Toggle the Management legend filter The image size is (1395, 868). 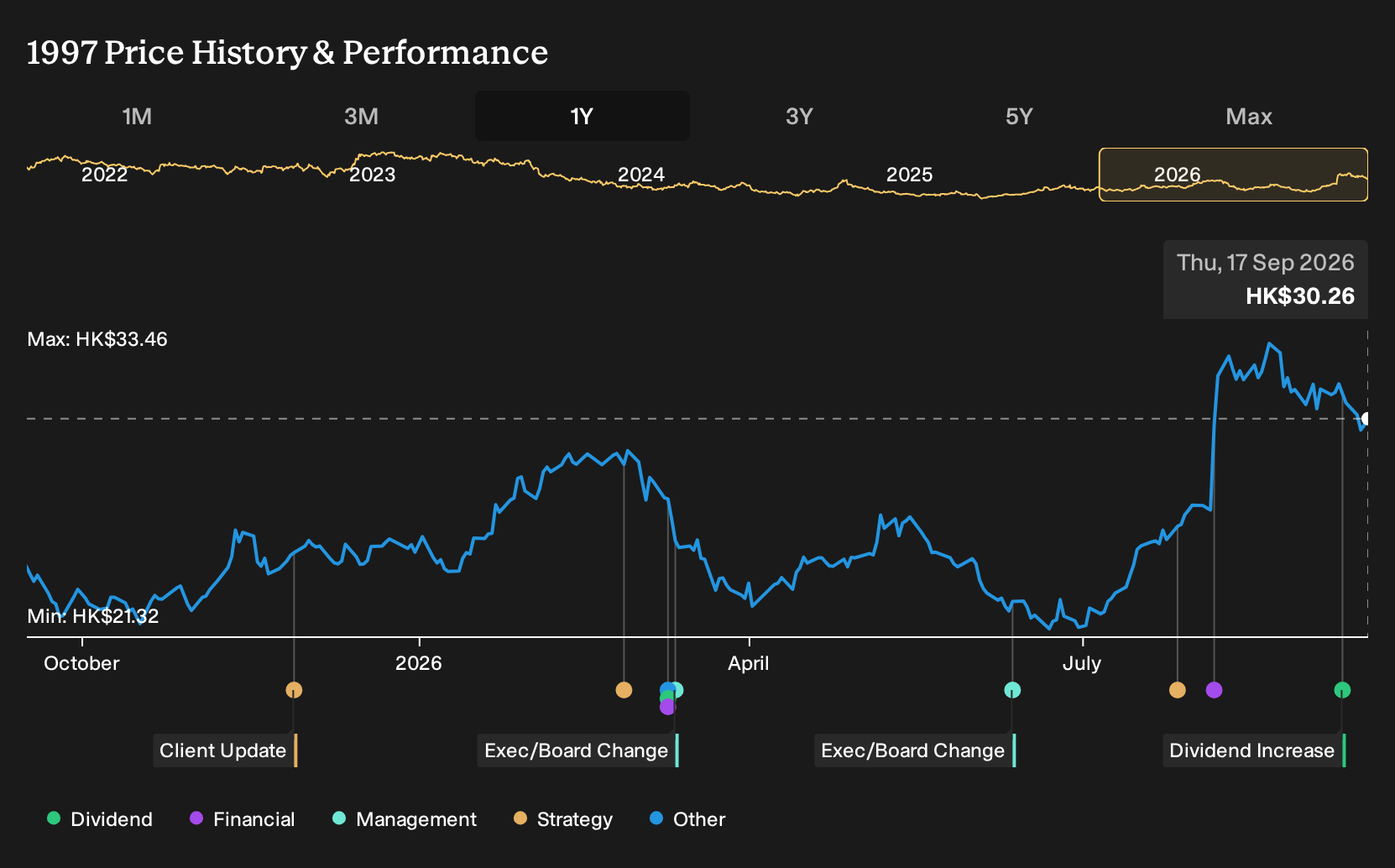point(405,818)
